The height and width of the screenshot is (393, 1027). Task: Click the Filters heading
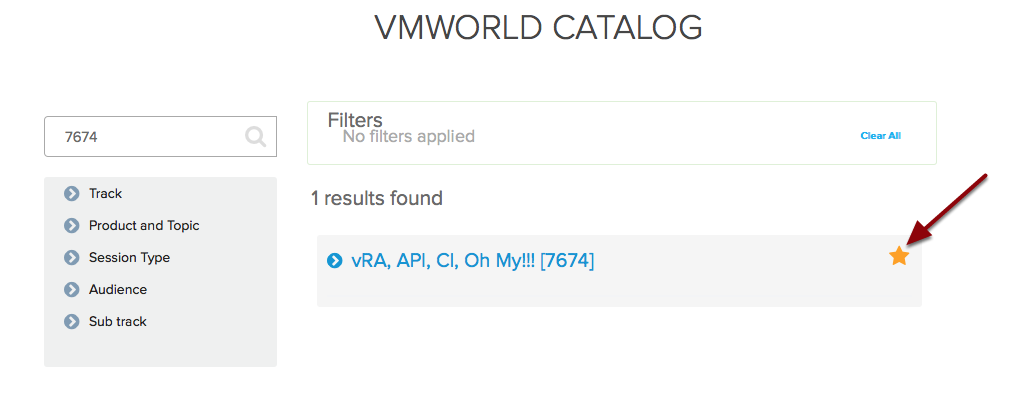click(355, 120)
